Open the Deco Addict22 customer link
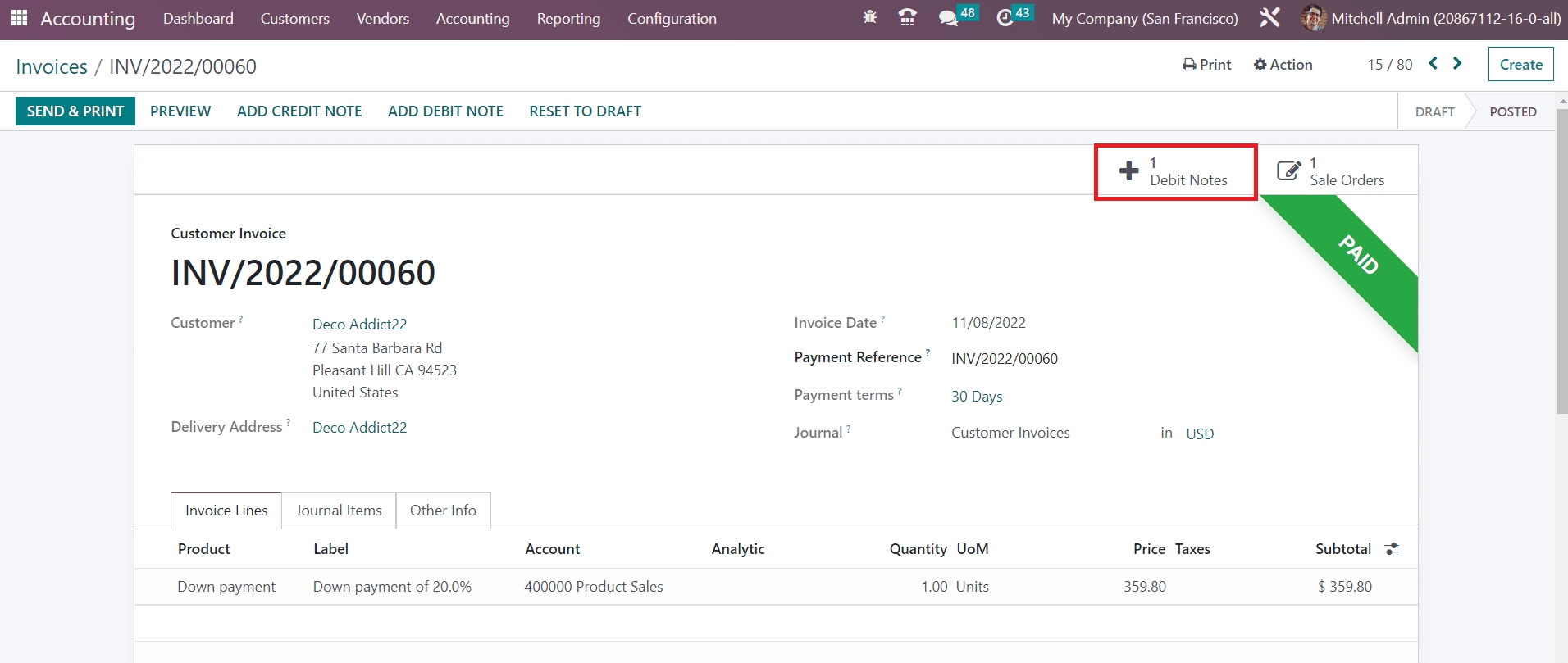 click(359, 325)
